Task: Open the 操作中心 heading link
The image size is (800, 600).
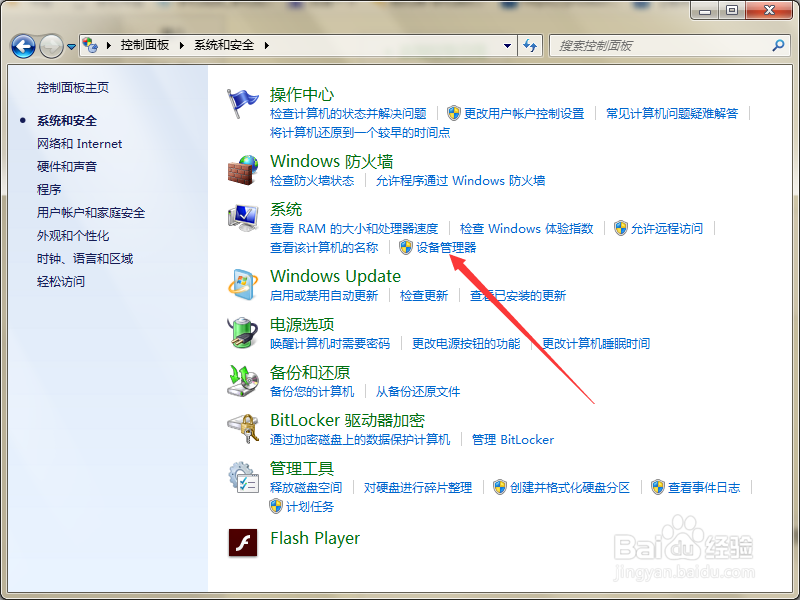Action: (x=302, y=94)
